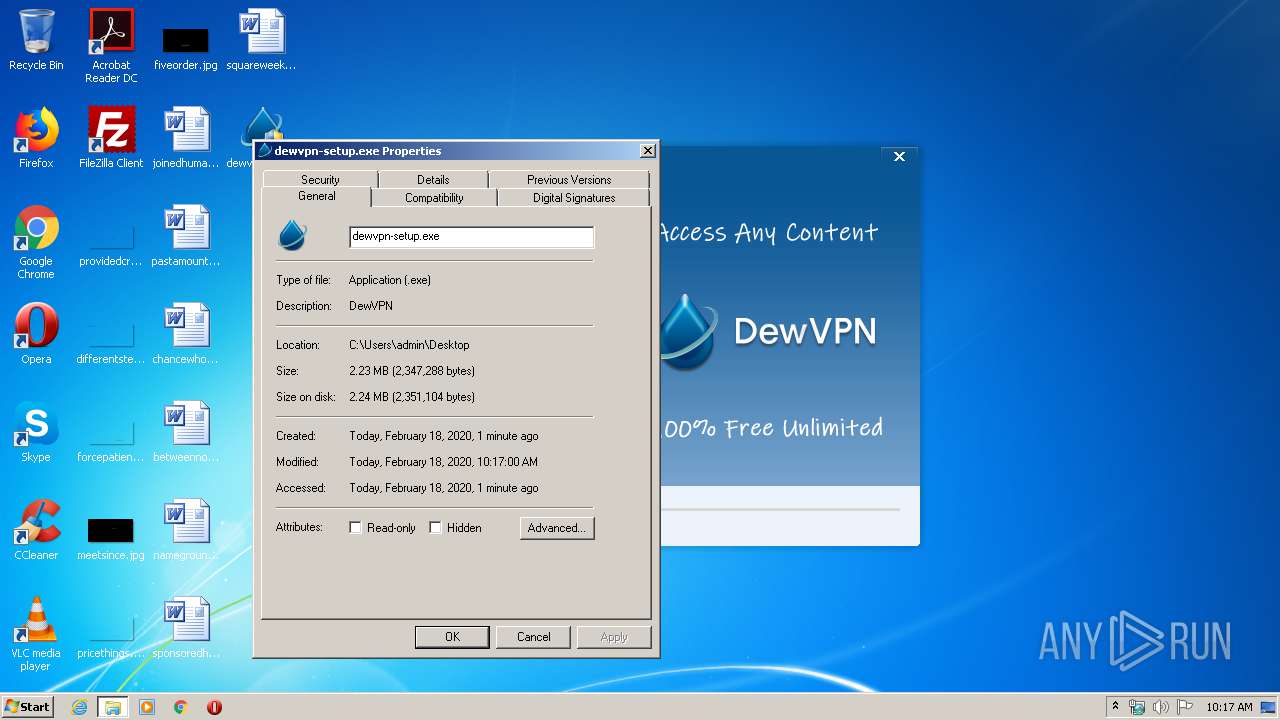Viewport: 1280px width, 720px height.
Task: Open Internet Explorer from taskbar
Action: click(79, 707)
